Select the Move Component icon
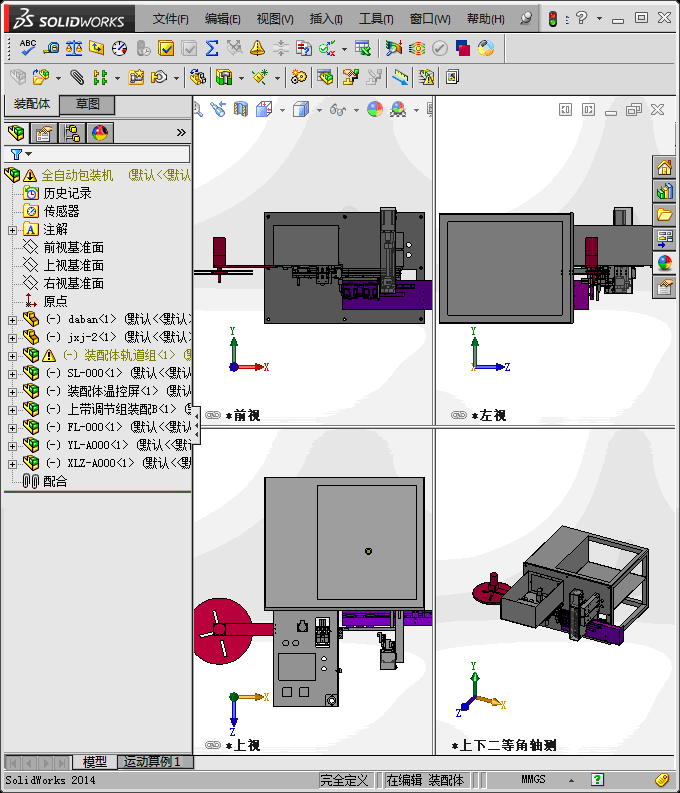Screen dimensions: 680x793 tap(159, 77)
